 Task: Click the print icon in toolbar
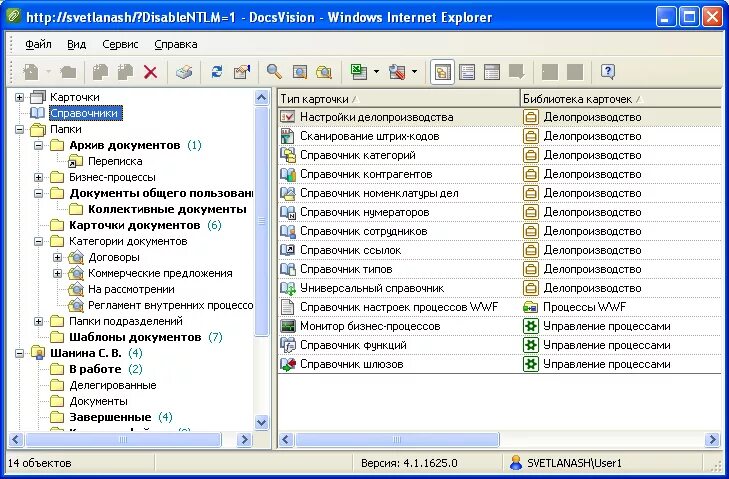point(184,72)
